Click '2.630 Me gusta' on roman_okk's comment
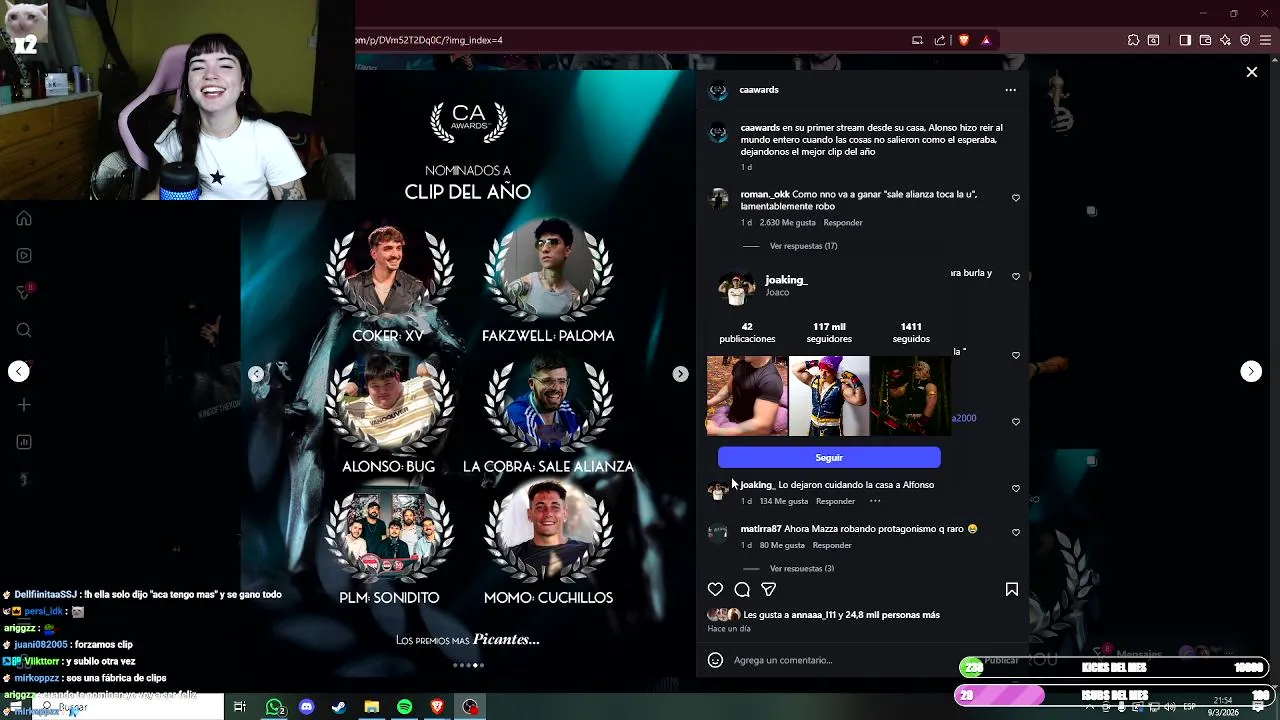 [787, 223]
